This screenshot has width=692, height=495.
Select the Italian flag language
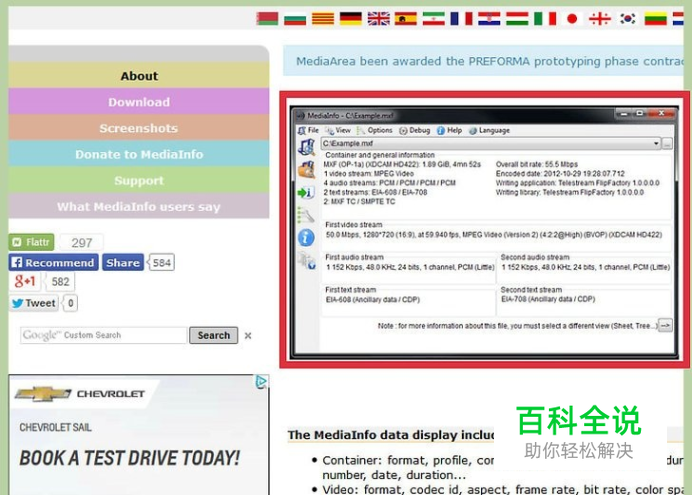(545, 19)
